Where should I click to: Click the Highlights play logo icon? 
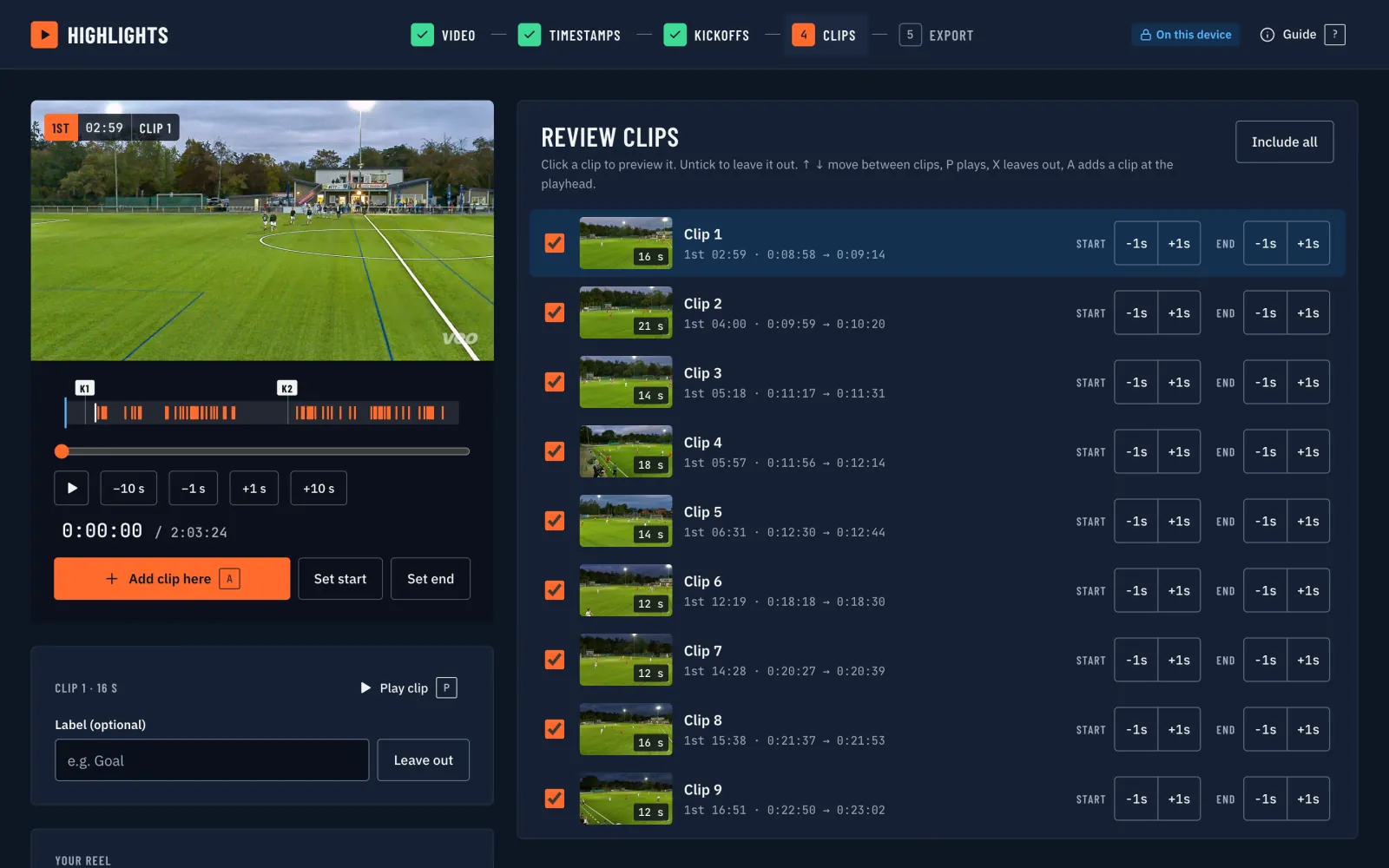tap(44, 35)
